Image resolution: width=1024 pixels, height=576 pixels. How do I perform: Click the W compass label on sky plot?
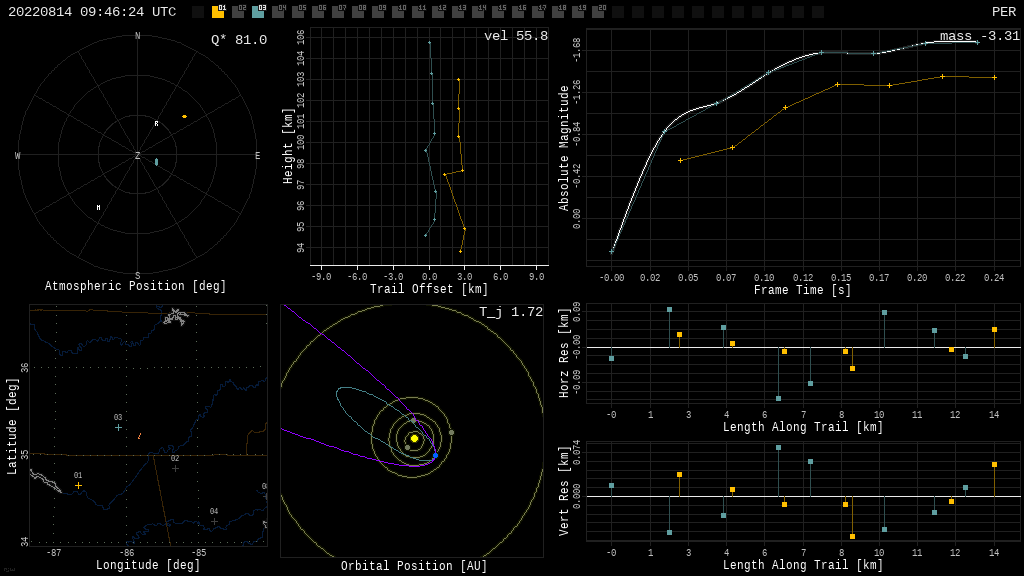(18, 155)
